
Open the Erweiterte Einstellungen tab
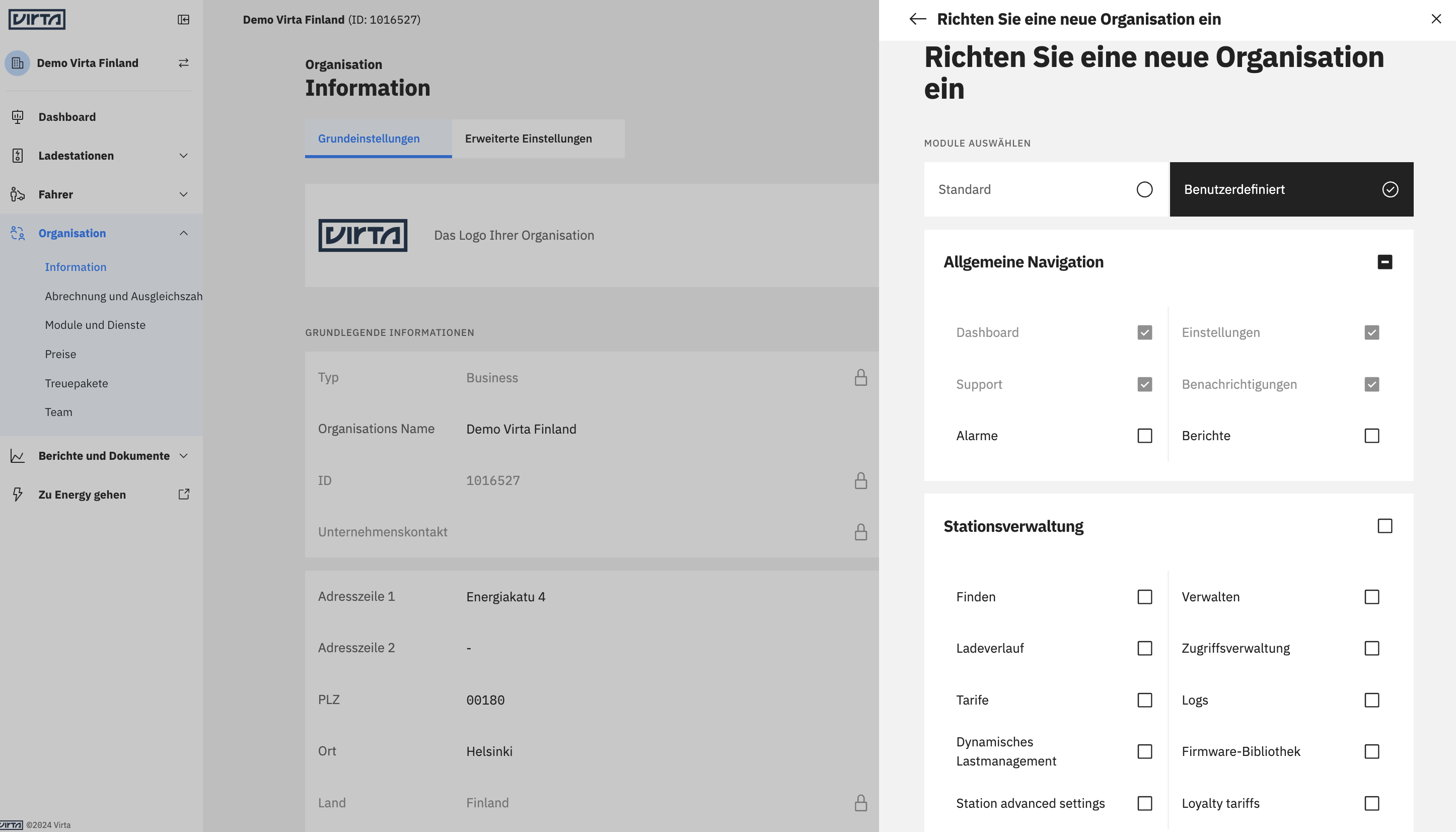(538, 139)
